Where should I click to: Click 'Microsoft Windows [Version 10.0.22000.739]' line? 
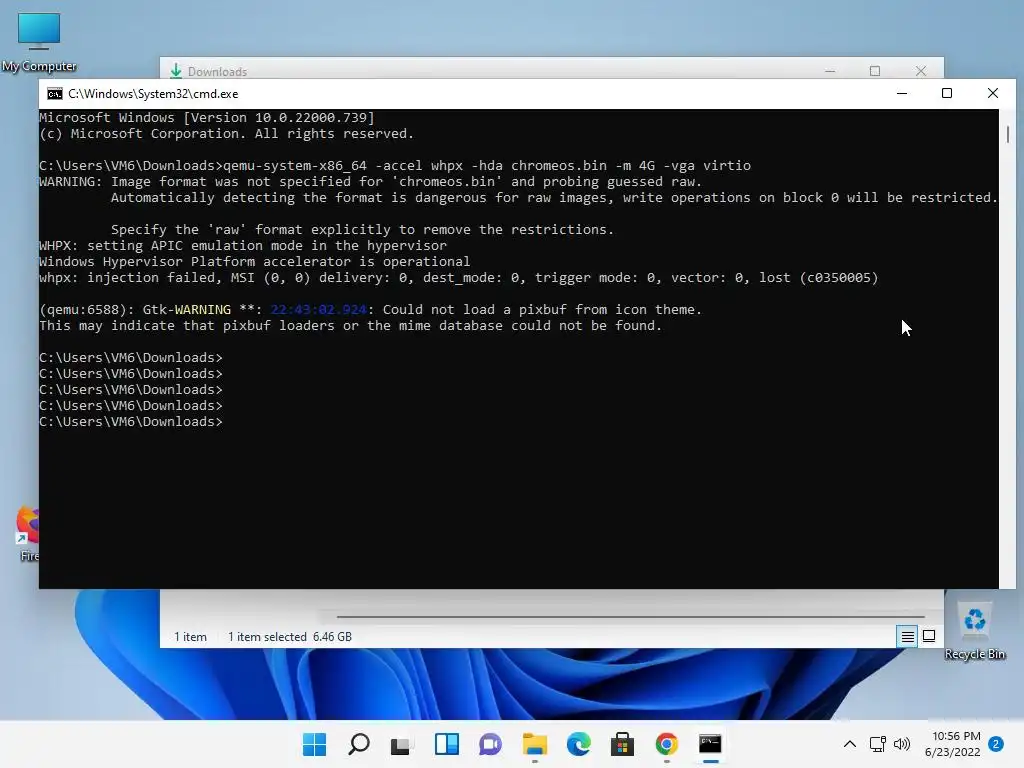click(x=207, y=118)
